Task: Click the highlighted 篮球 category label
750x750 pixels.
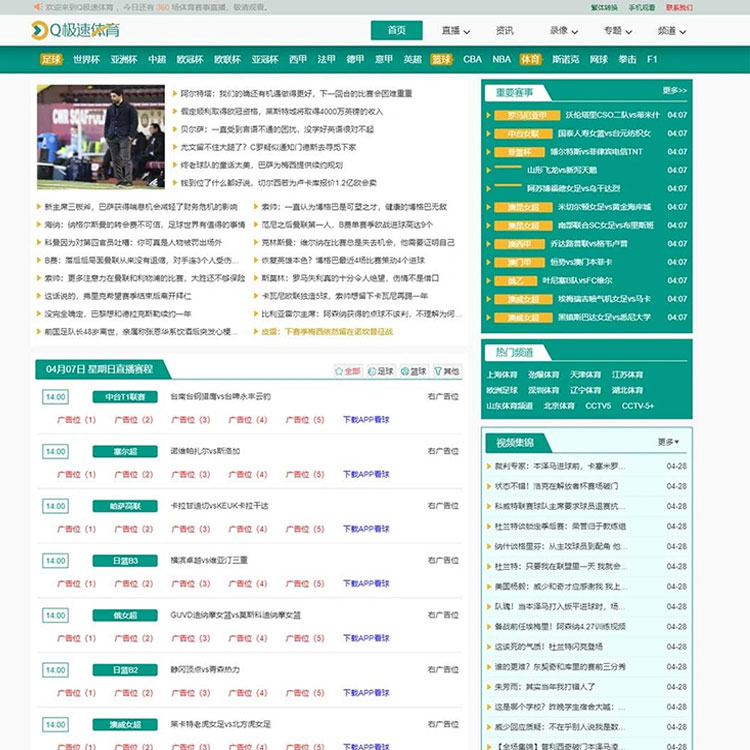Action: (x=441, y=59)
